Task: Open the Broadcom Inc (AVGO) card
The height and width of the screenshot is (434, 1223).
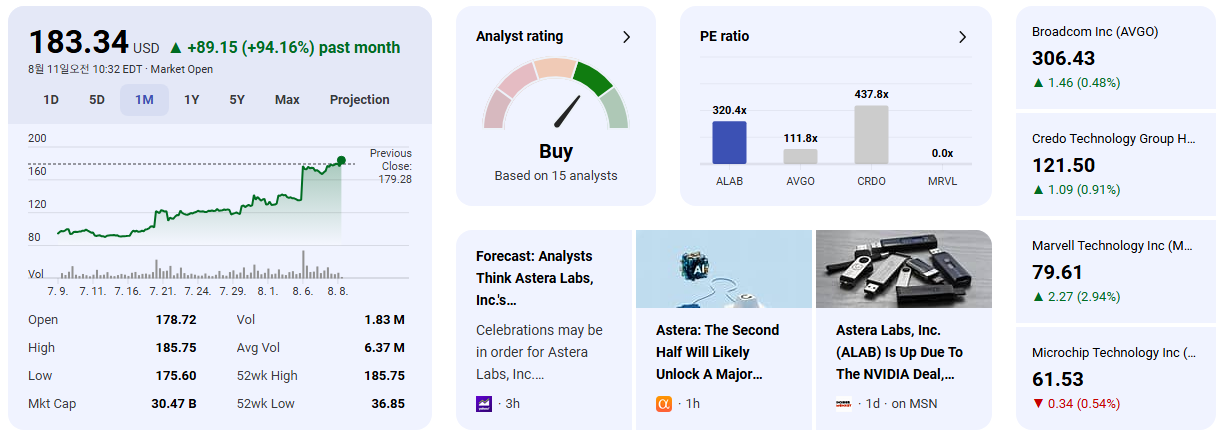Action: tap(1116, 59)
